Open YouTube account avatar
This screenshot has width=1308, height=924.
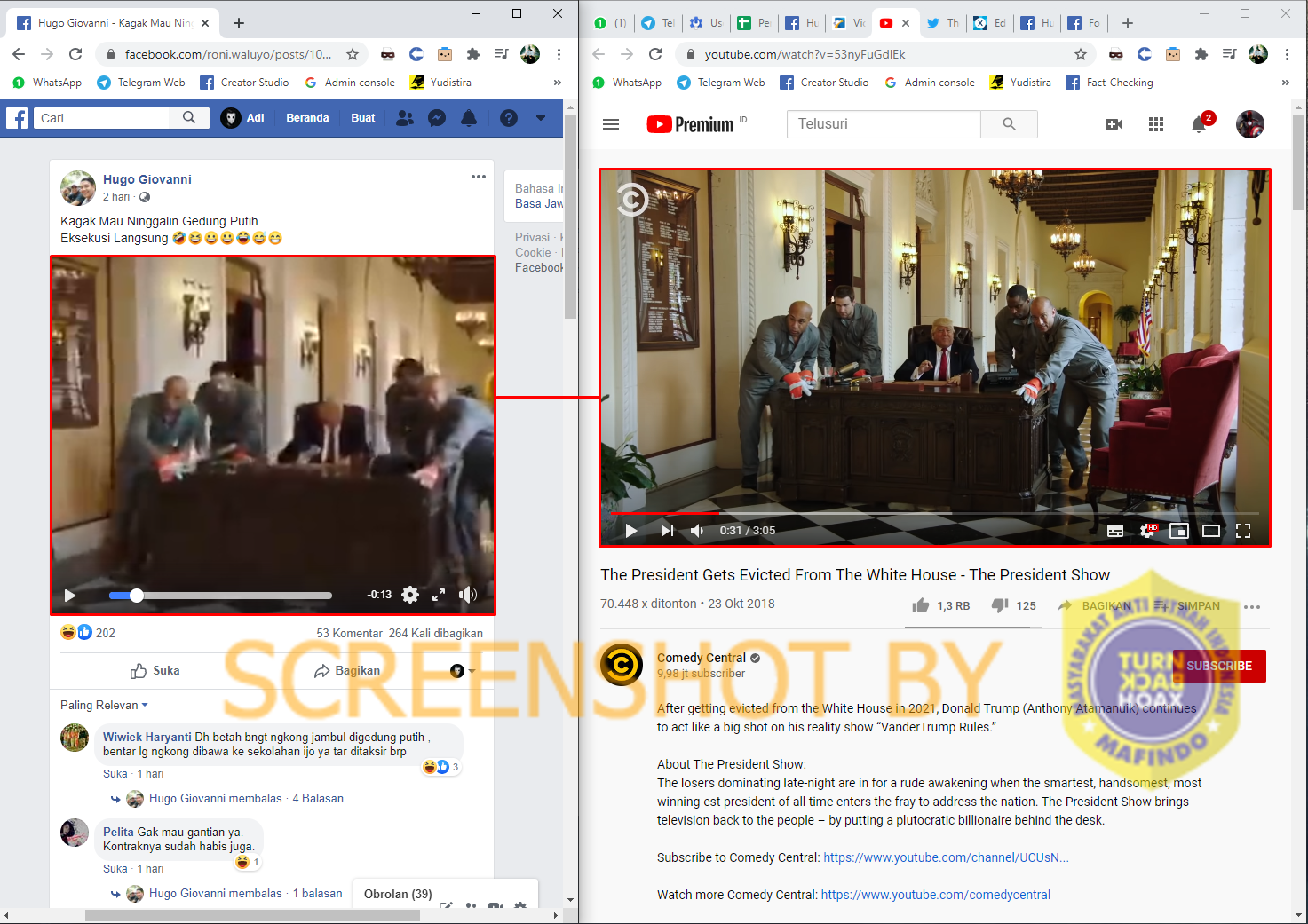[x=1250, y=124]
